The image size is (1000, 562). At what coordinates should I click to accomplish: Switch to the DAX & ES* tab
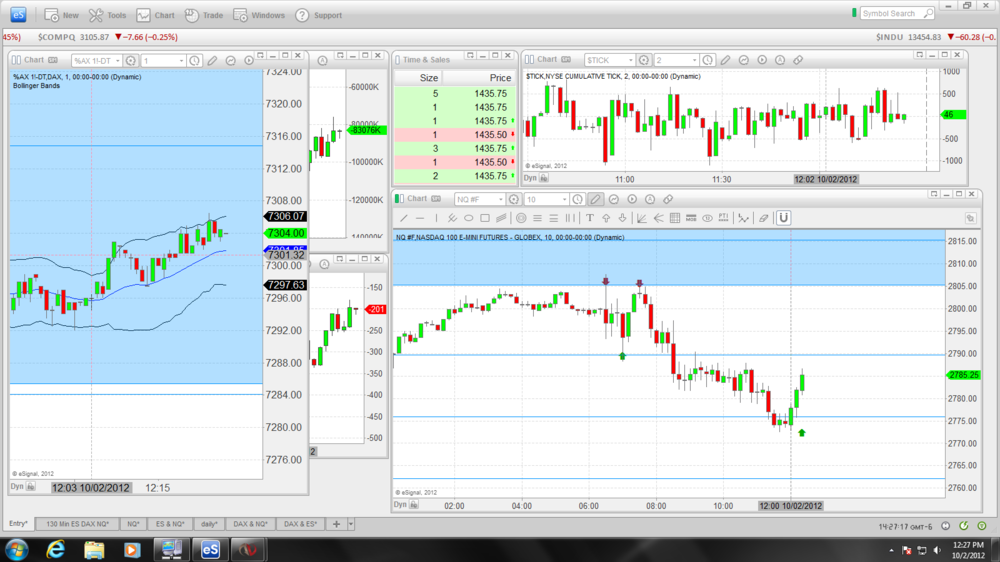click(x=300, y=524)
